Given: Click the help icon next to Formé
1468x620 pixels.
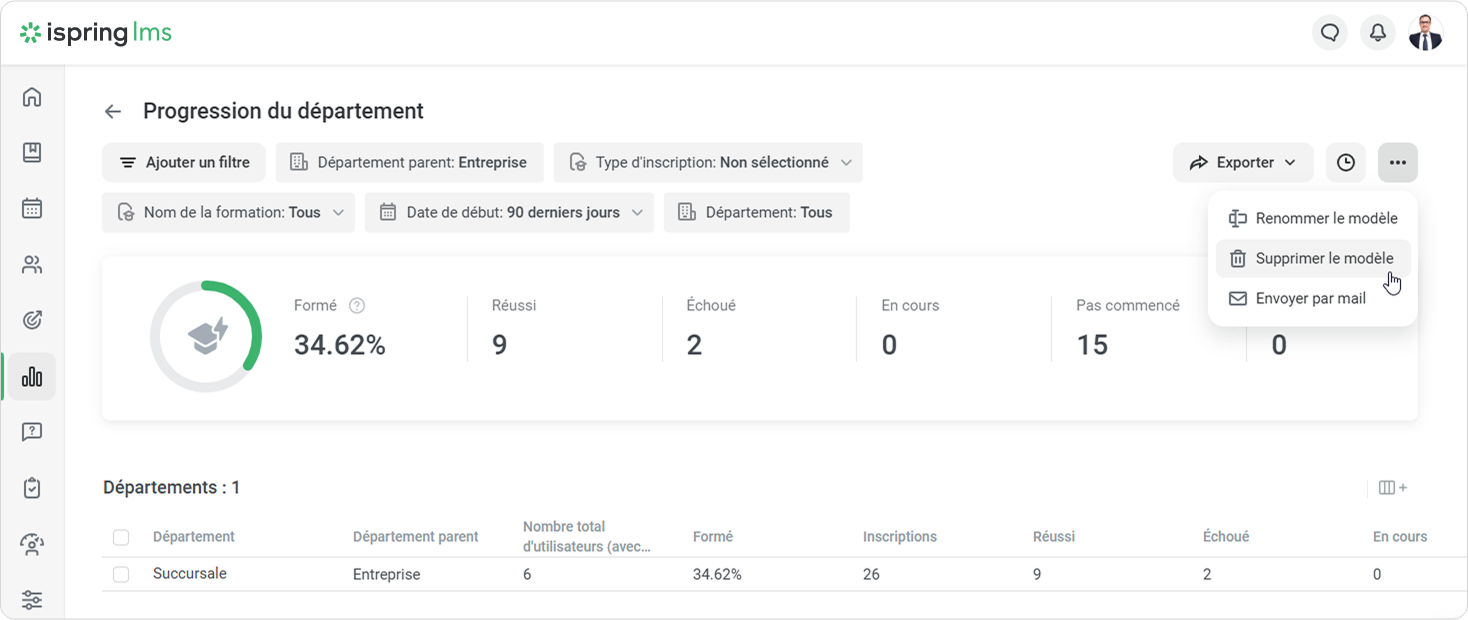Looking at the screenshot, I should click(x=357, y=306).
